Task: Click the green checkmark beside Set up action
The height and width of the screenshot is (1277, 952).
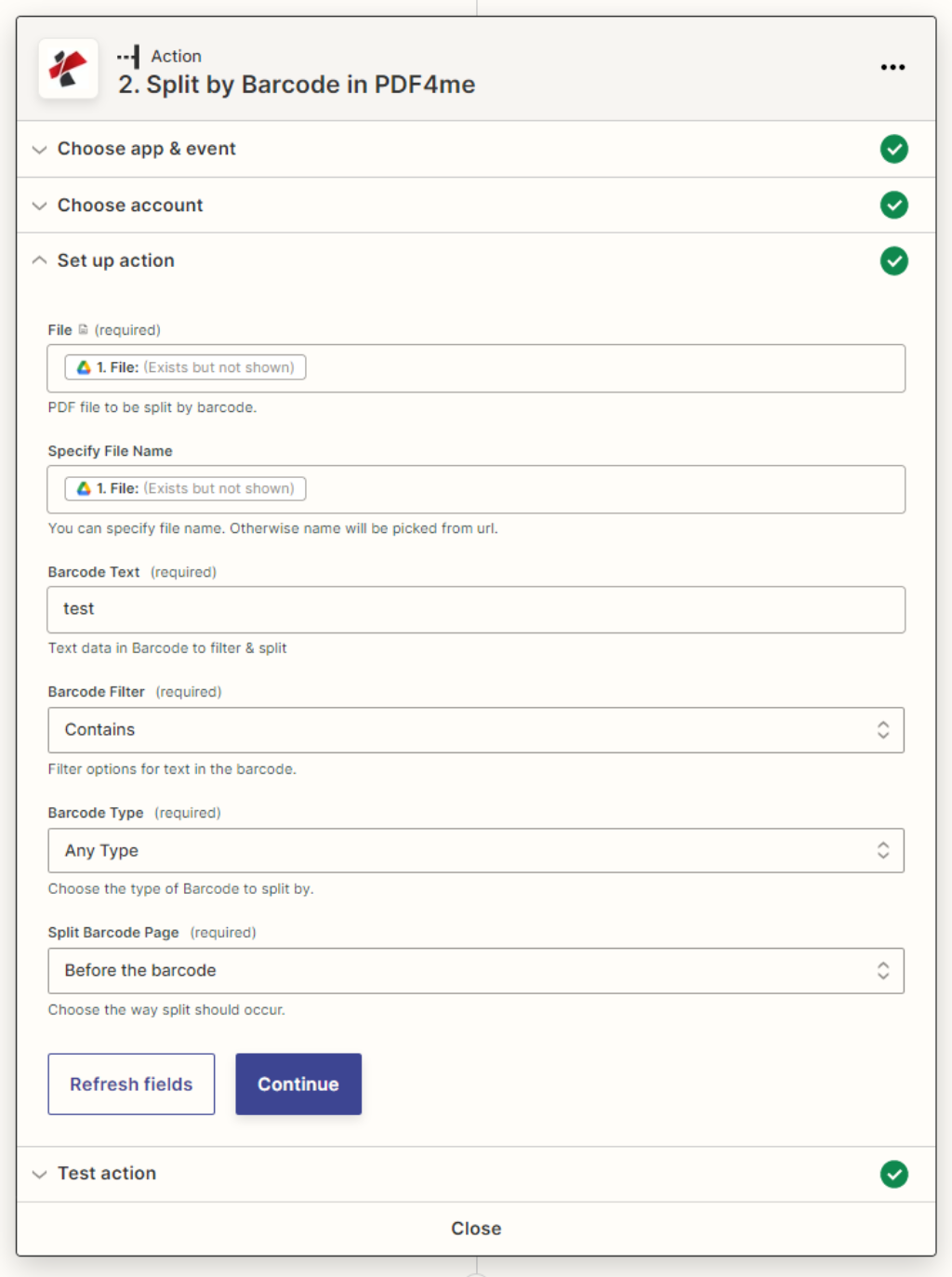Action: pyautogui.click(x=893, y=260)
